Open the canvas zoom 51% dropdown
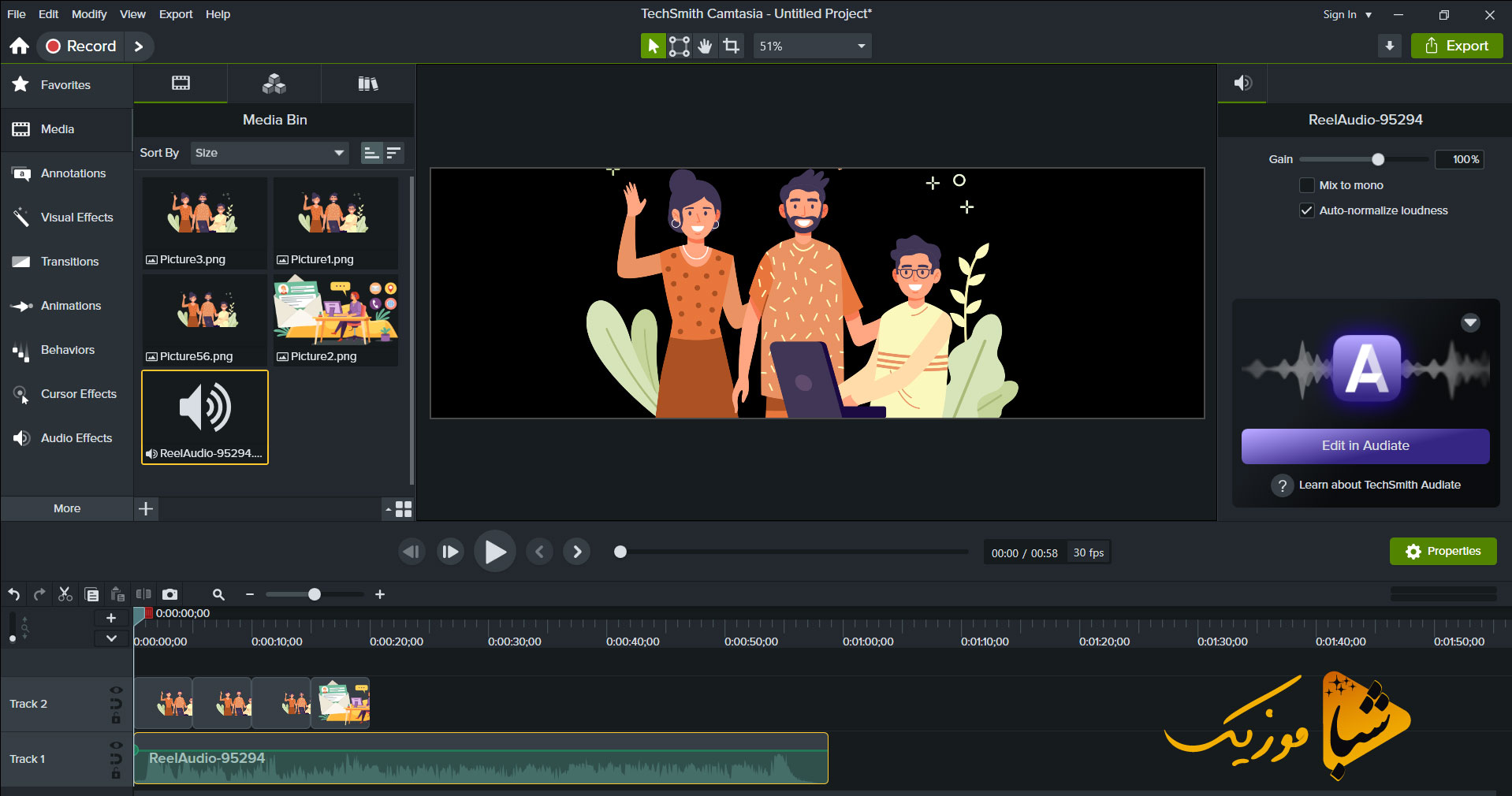Image resolution: width=1512 pixels, height=796 pixels. pyautogui.click(x=812, y=46)
